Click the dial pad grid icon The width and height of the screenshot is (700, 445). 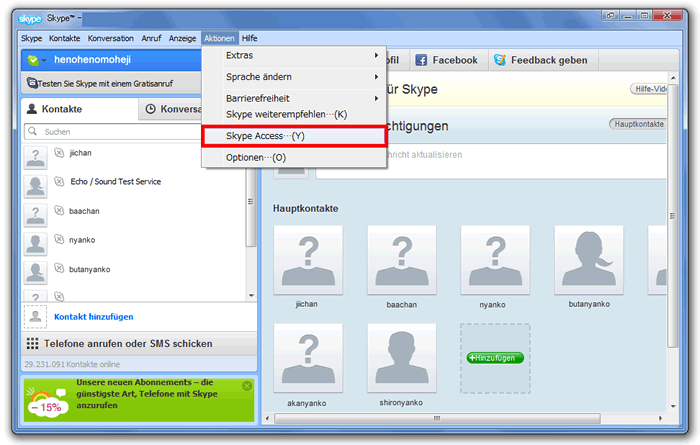coord(32,343)
